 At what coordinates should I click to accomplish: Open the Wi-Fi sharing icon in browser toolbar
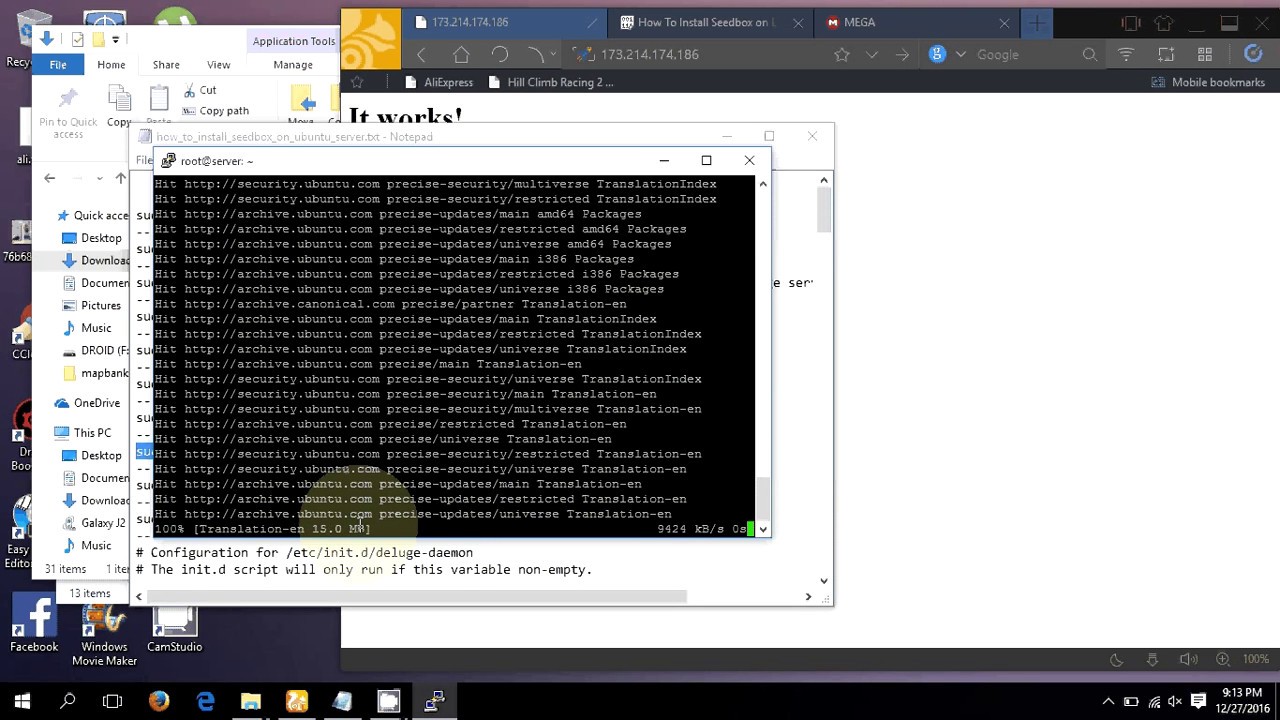coord(1127,55)
